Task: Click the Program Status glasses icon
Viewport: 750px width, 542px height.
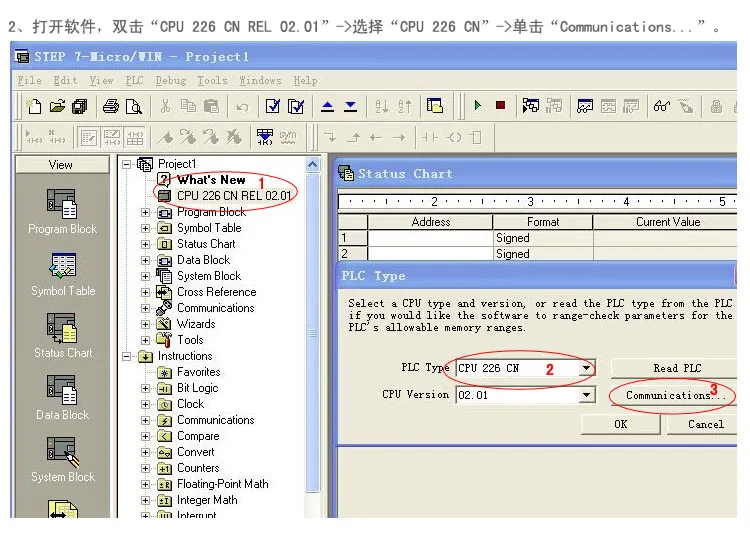Action: [662, 106]
